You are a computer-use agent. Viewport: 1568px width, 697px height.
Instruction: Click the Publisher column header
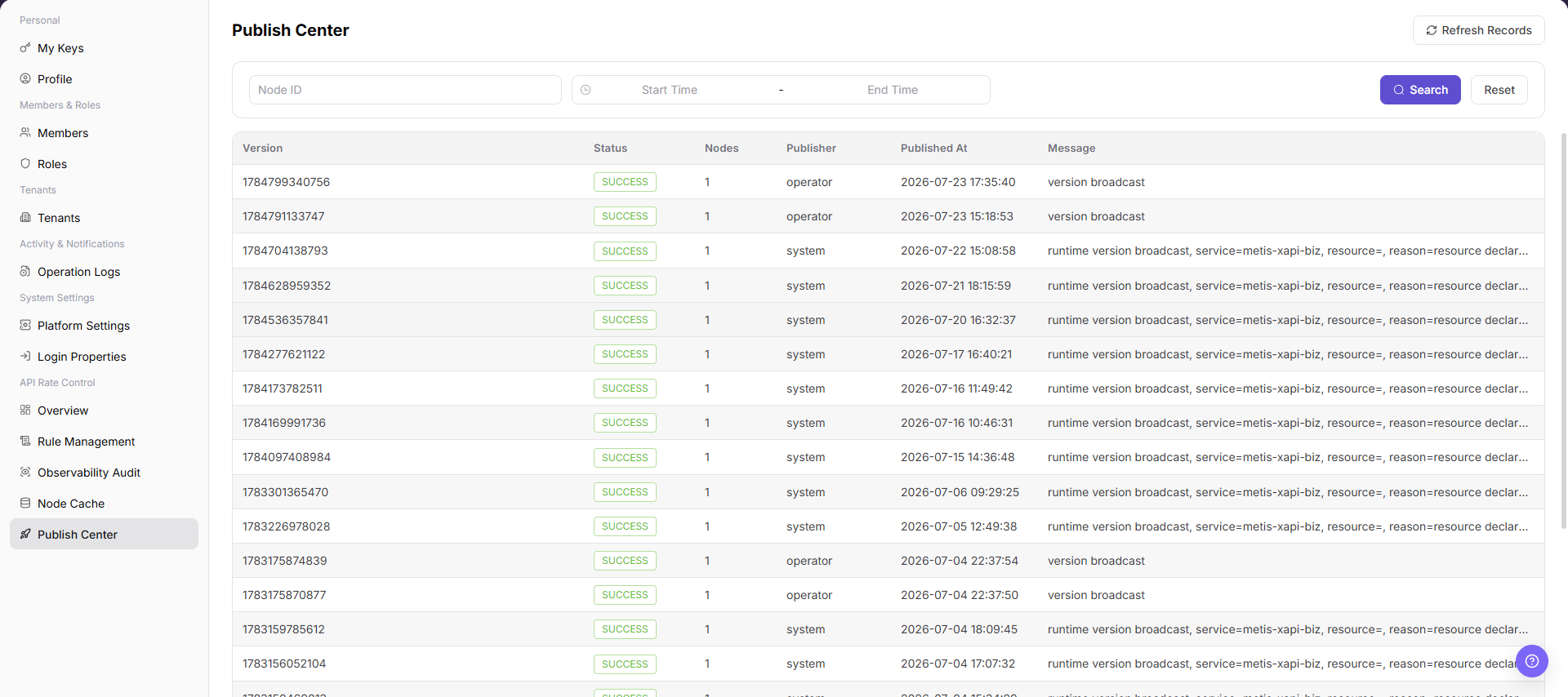(x=811, y=149)
